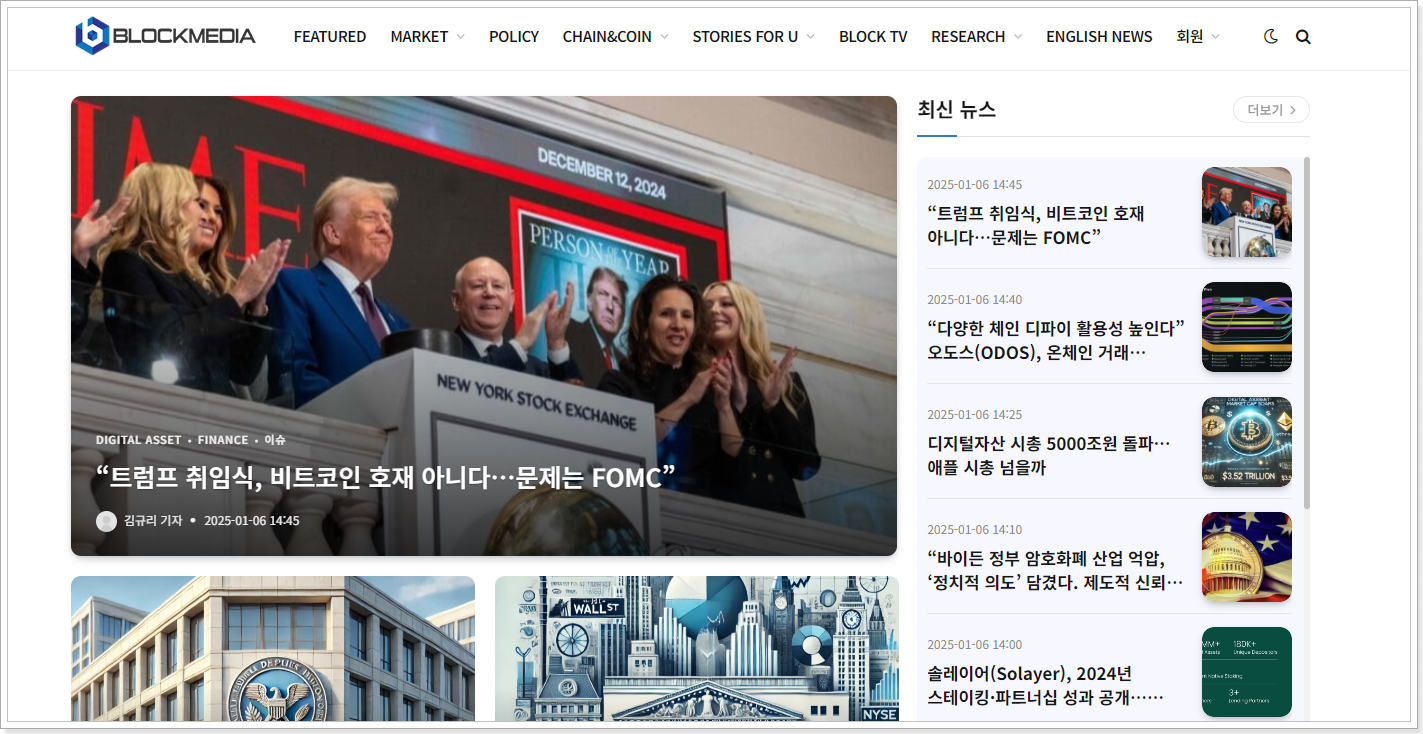
Task: Open author 김규리 기자 name link
Action: tap(153, 521)
